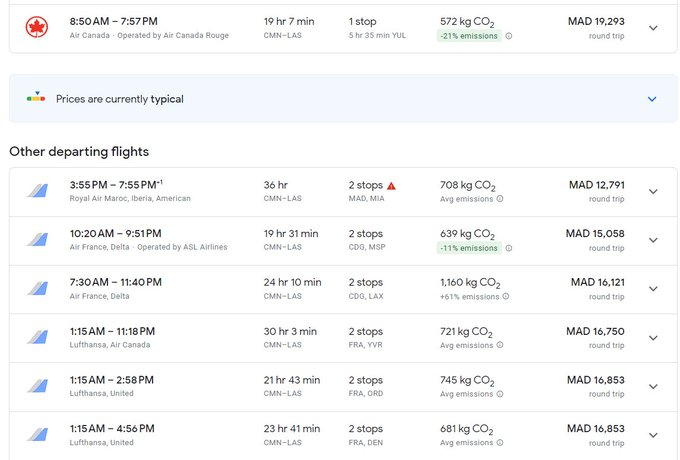Click the green -11% emissions badge
The width and height of the screenshot is (680, 460).
point(469,248)
